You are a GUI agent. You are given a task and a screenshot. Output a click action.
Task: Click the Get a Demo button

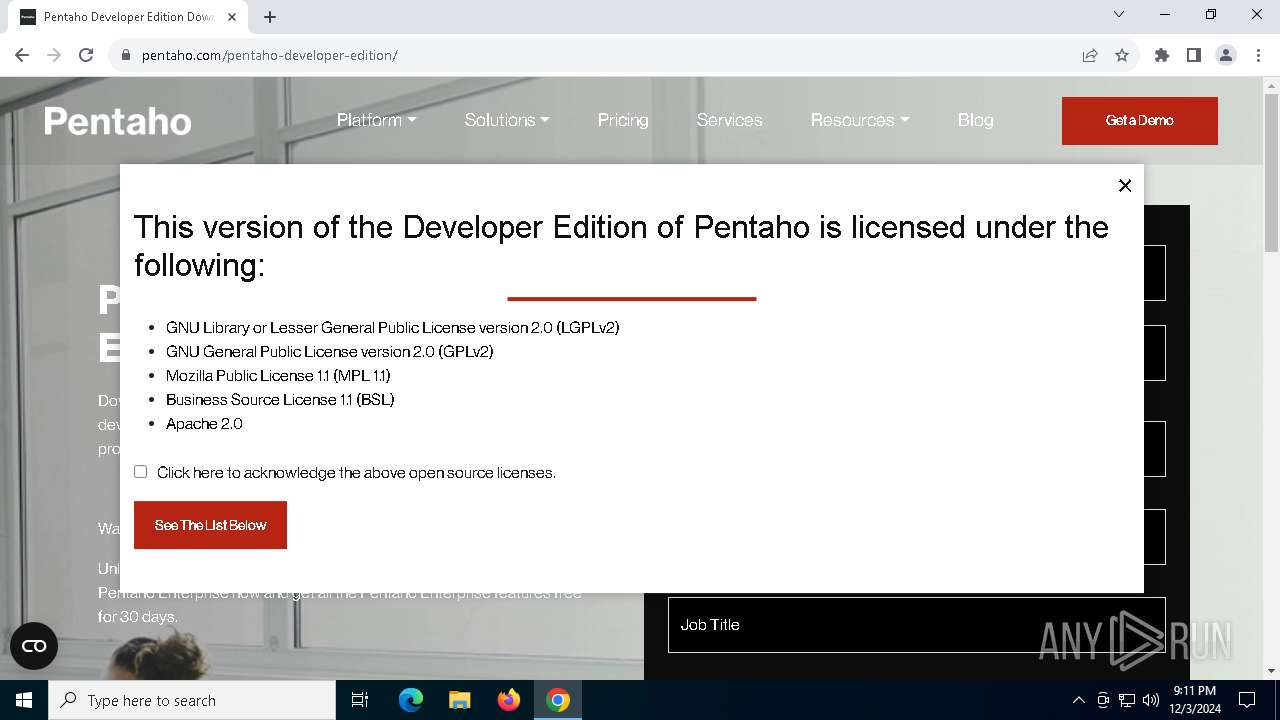click(1140, 120)
